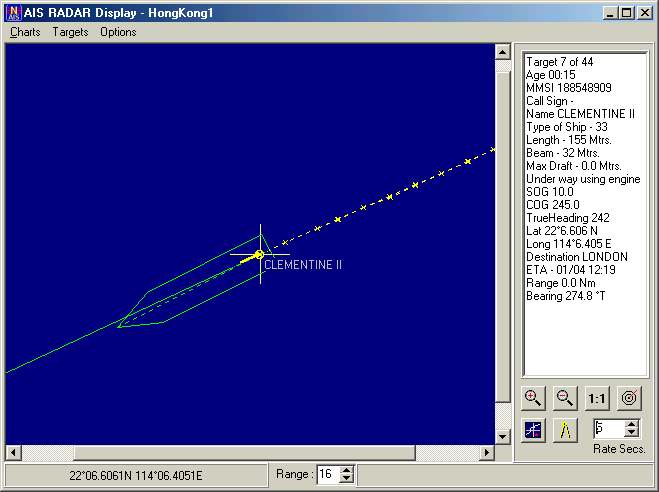The width and height of the screenshot is (659, 492).
Task: Open the Targets menu
Action: (70, 32)
